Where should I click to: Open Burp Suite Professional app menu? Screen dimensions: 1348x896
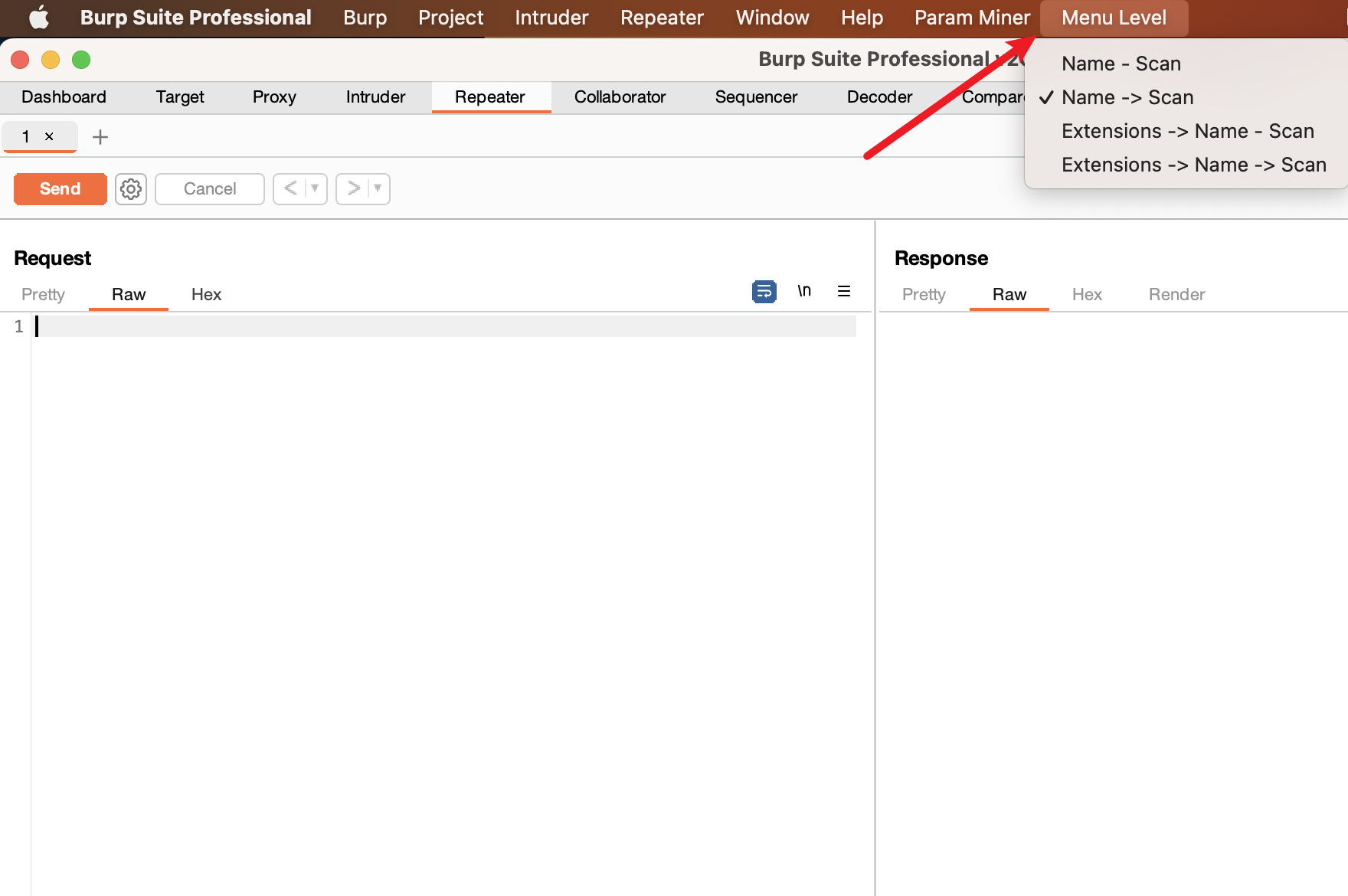(x=195, y=18)
